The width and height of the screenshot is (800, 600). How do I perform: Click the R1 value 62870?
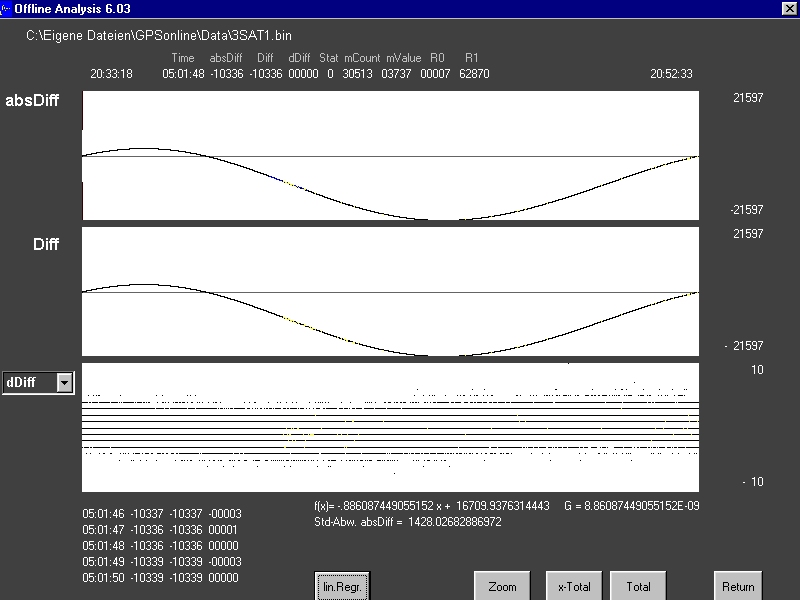tap(474, 74)
